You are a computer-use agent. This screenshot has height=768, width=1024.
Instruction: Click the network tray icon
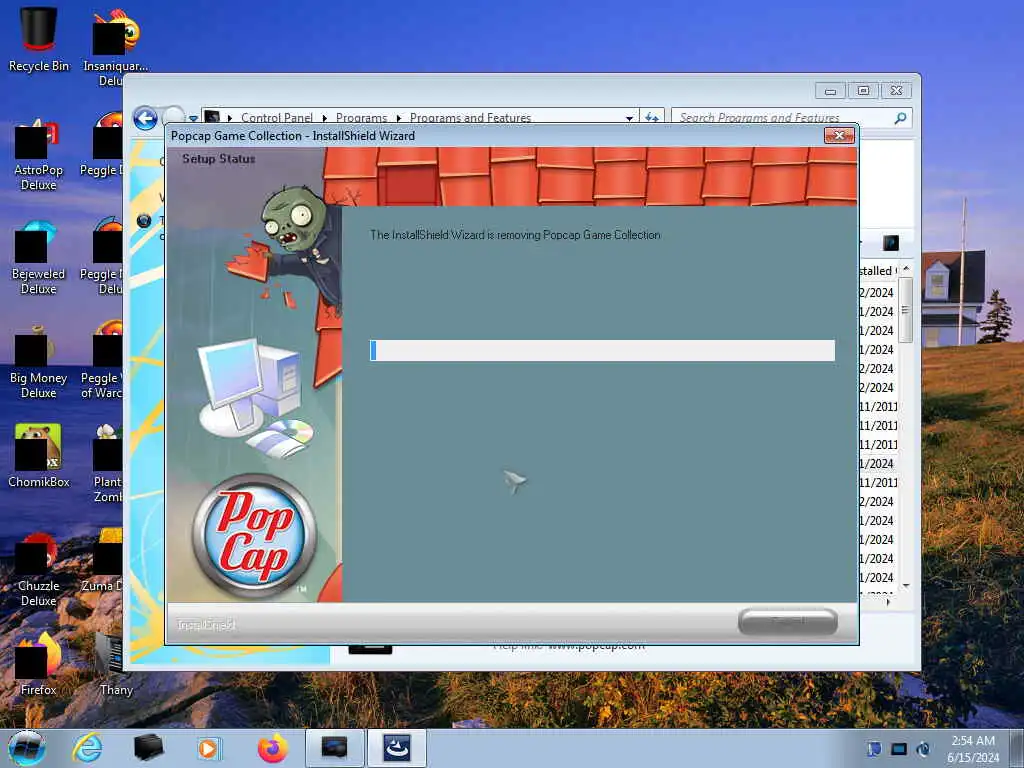899,749
